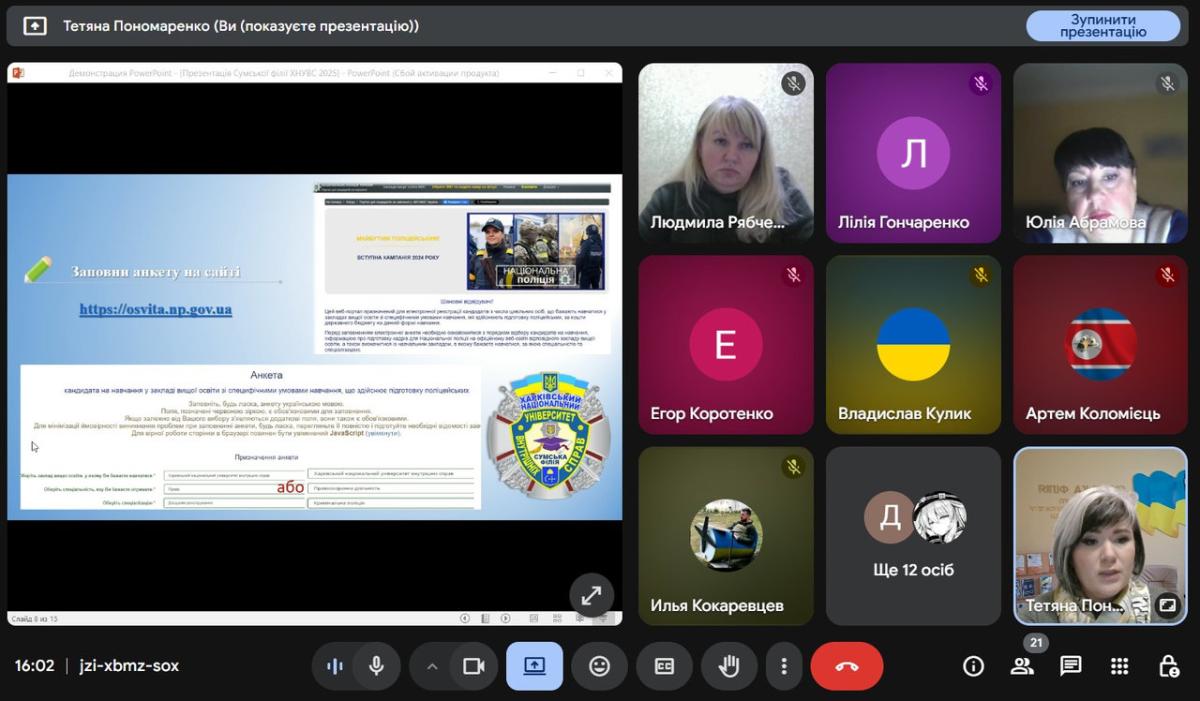Open the emoji reactions button
Image resolution: width=1200 pixels, height=701 pixels.
point(599,666)
